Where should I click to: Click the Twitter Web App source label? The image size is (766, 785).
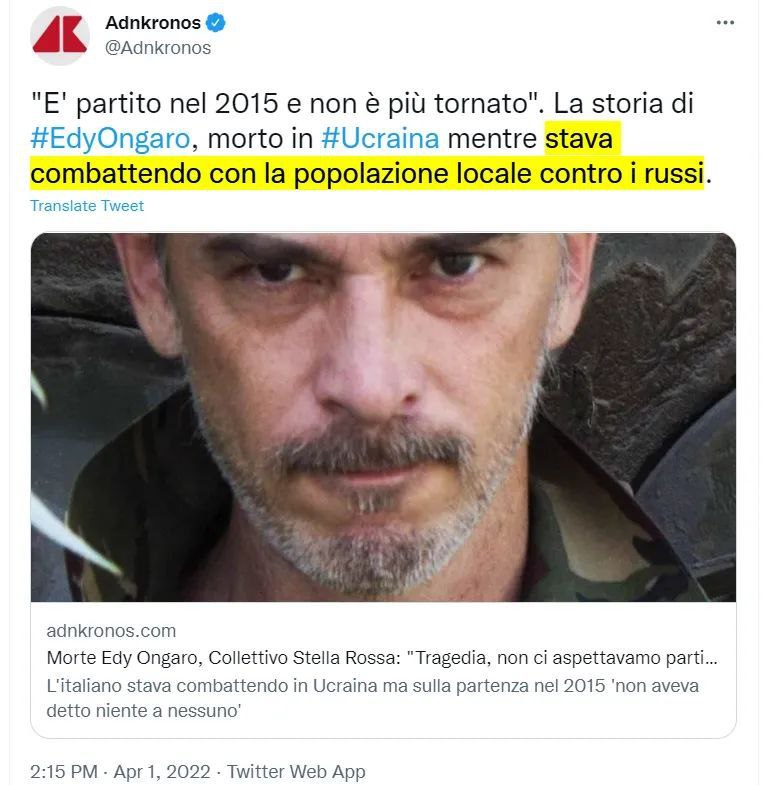click(x=296, y=771)
